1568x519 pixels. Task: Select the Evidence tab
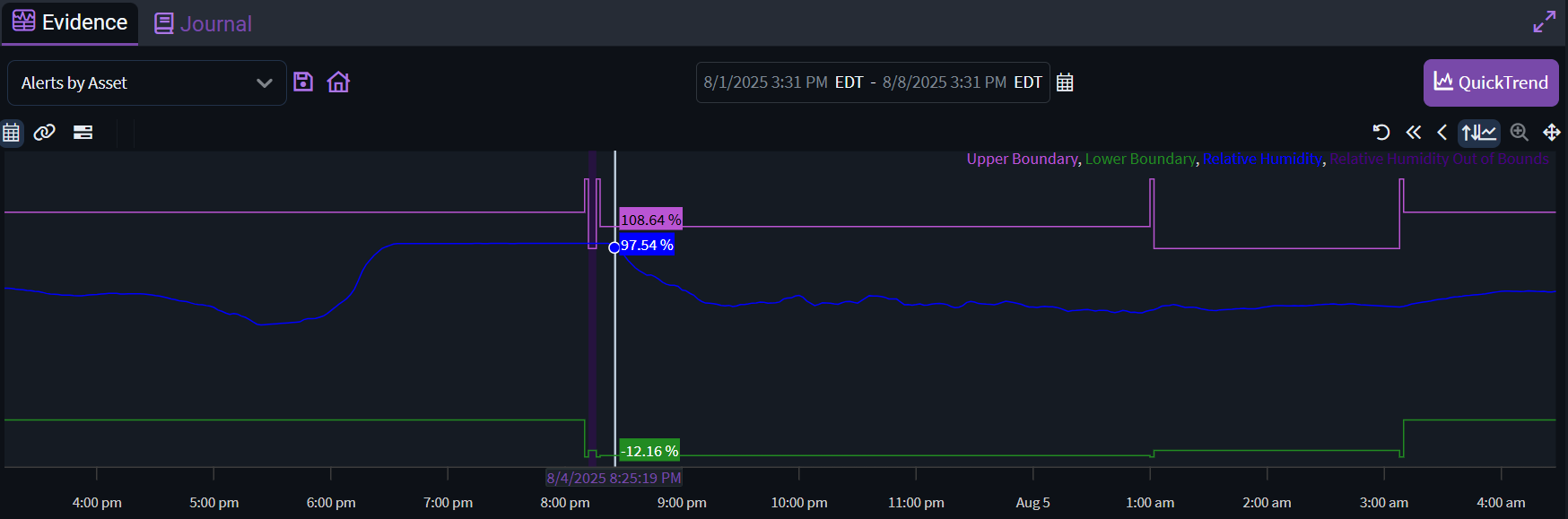click(70, 22)
